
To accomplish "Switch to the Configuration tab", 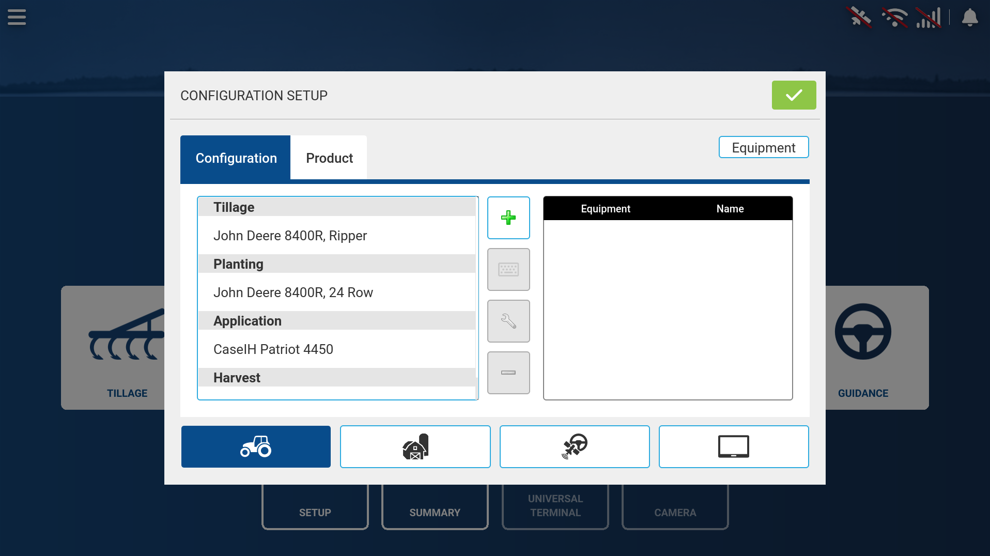I will [236, 158].
